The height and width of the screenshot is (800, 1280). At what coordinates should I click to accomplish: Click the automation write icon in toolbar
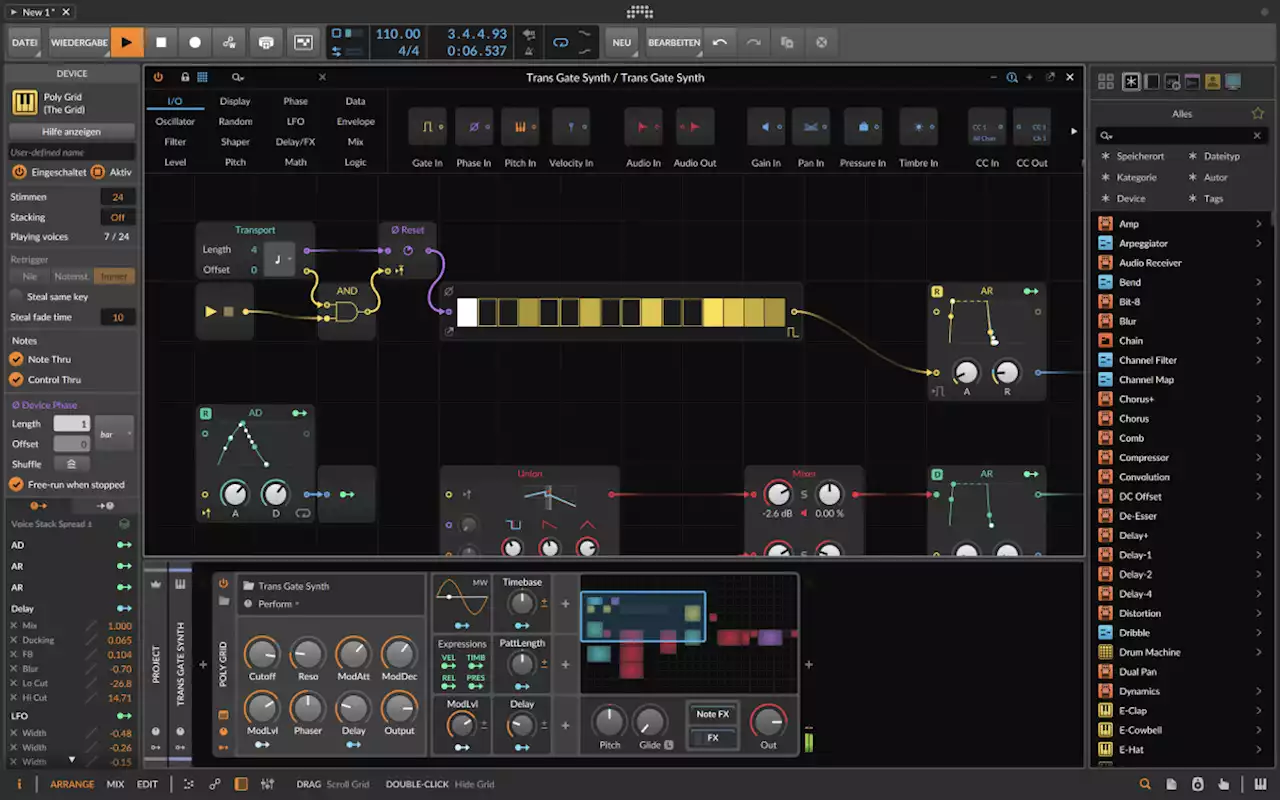(229, 43)
